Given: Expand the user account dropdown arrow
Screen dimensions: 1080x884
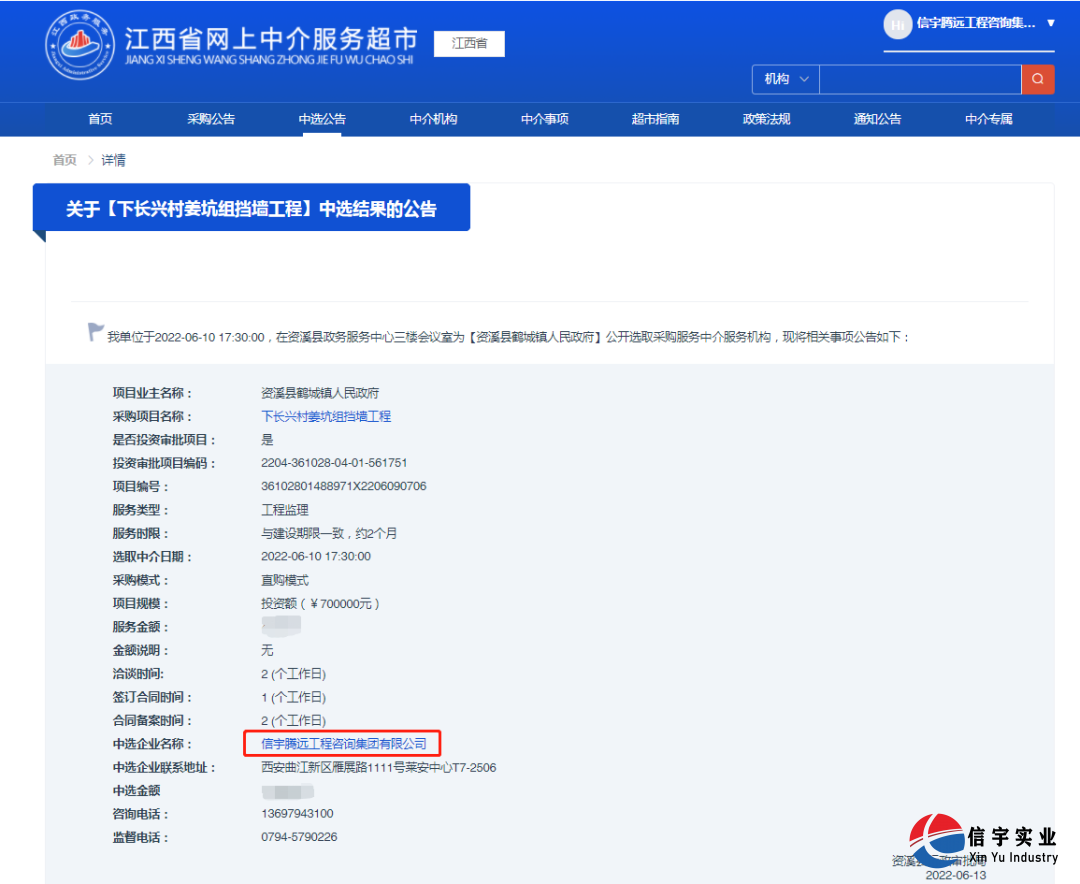Looking at the screenshot, I should (x=1049, y=24).
